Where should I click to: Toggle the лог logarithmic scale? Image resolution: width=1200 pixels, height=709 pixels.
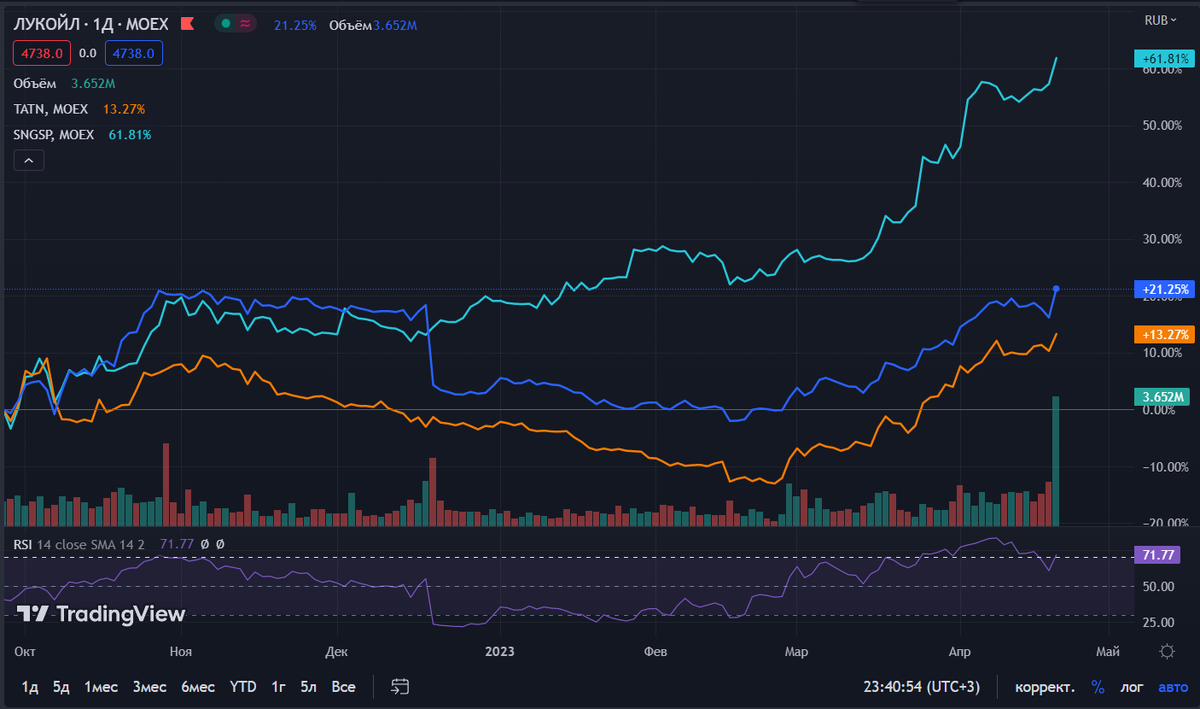point(1132,687)
